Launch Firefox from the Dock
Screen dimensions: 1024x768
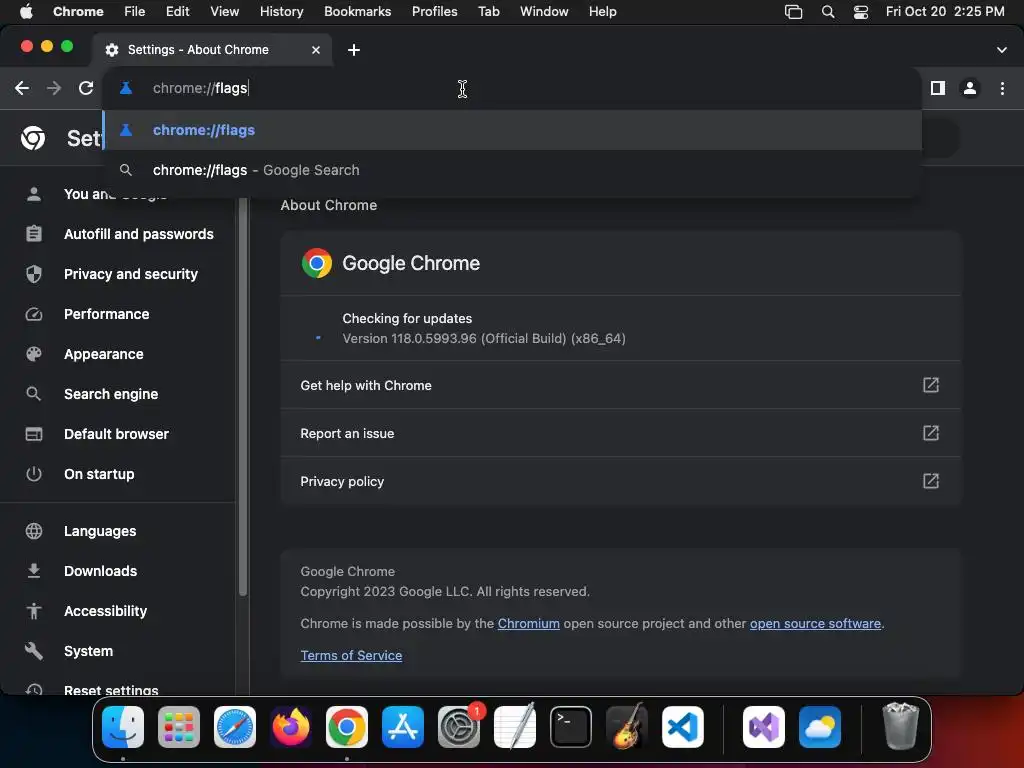(x=291, y=727)
